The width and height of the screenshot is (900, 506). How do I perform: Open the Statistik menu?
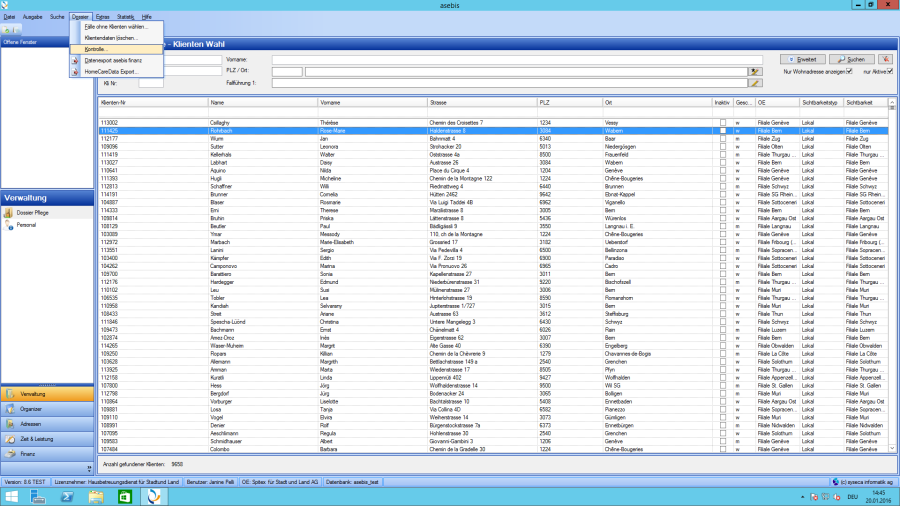tap(125, 17)
